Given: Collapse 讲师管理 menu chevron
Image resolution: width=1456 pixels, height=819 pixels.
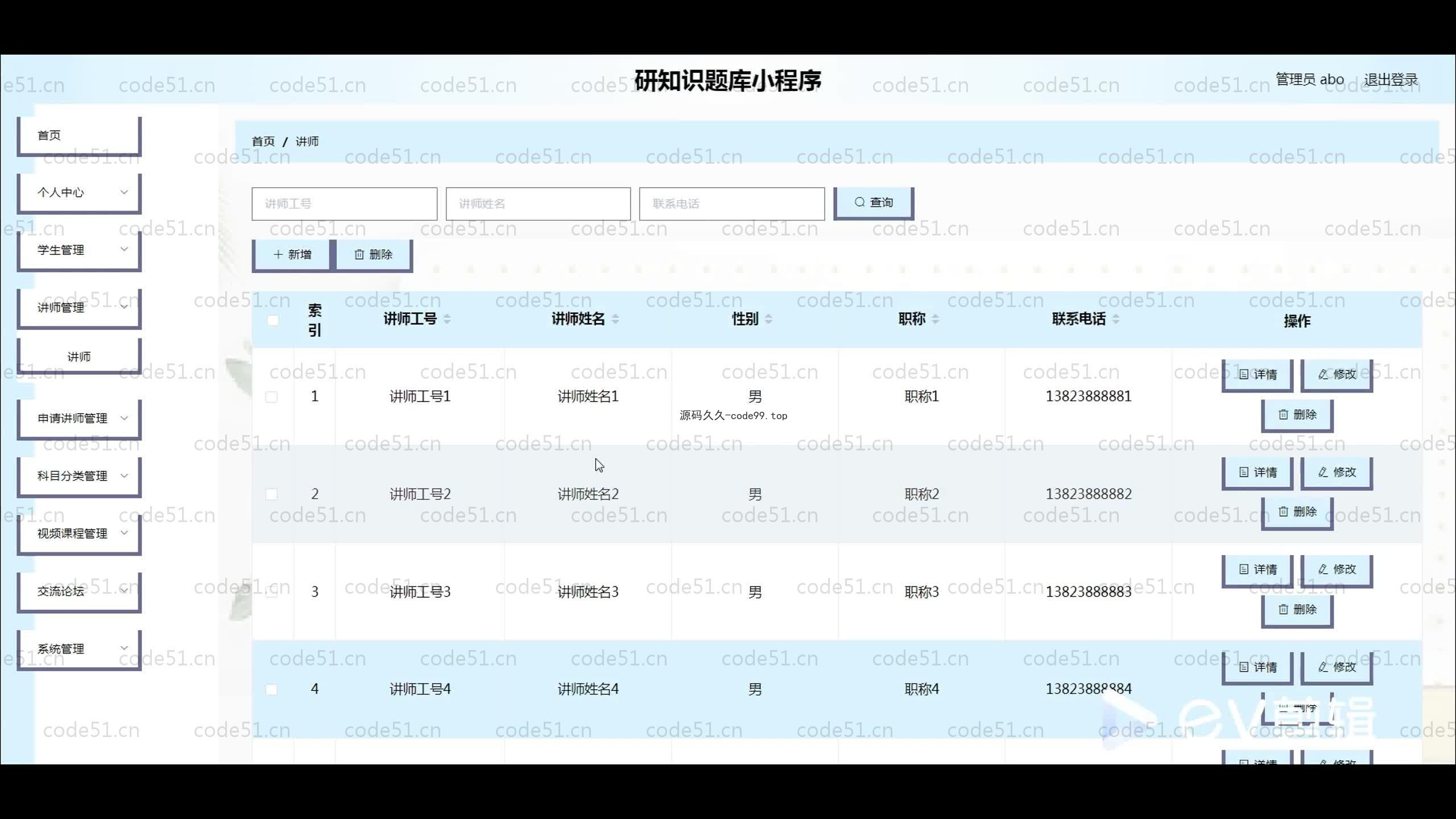Looking at the screenshot, I should click(124, 307).
